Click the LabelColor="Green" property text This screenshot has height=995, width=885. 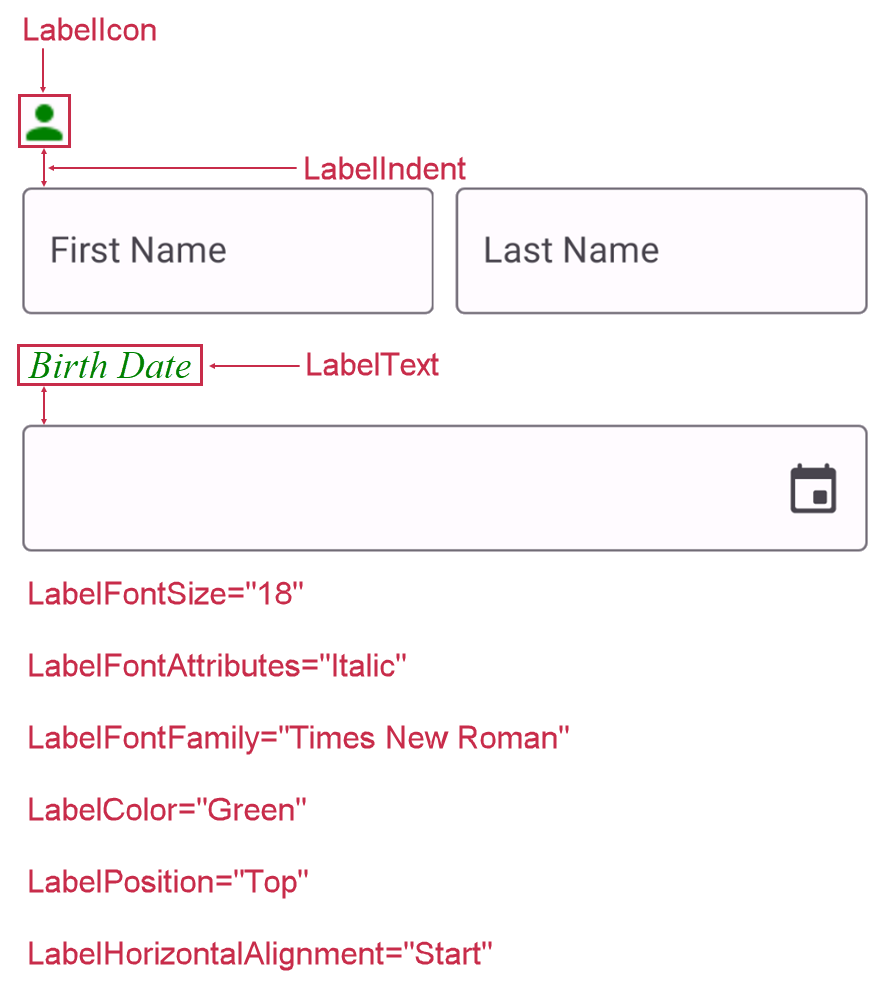click(167, 810)
